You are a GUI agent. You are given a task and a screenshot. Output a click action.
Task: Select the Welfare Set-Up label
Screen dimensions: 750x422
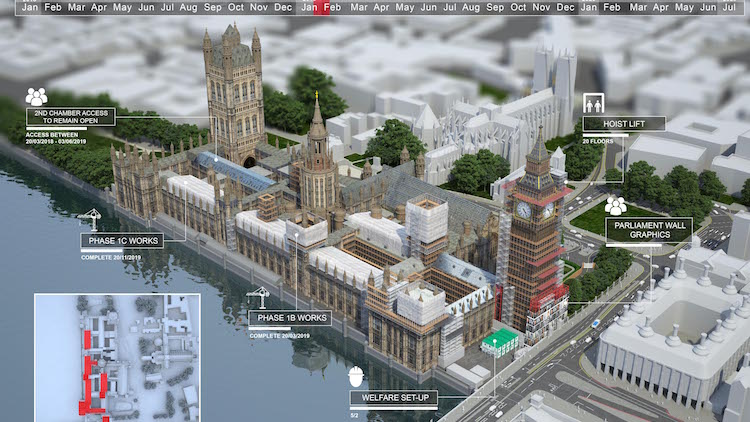pyautogui.click(x=392, y=398)
